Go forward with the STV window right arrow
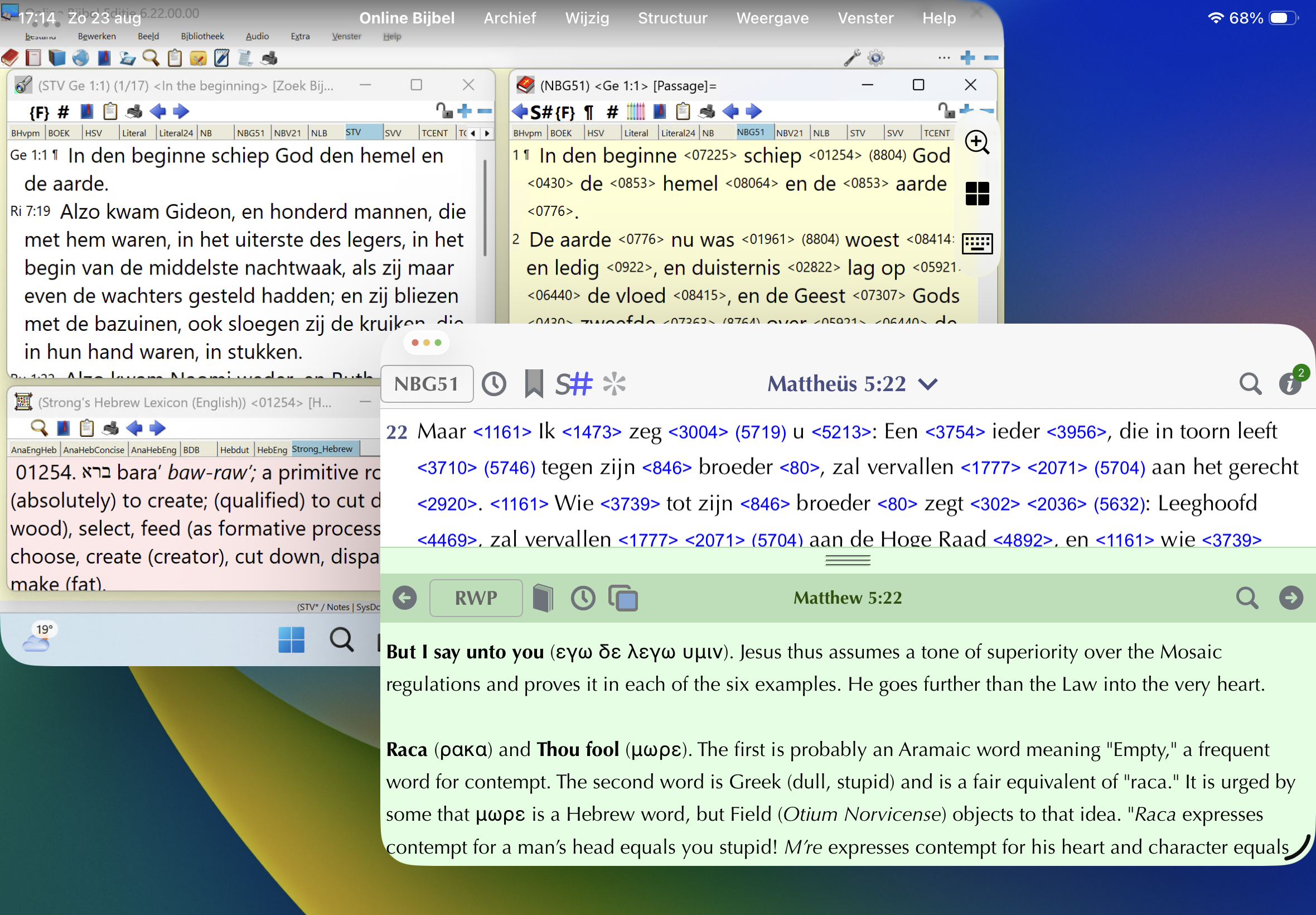1316x915 pixels. pyautogui.click(x=181, y=111)
